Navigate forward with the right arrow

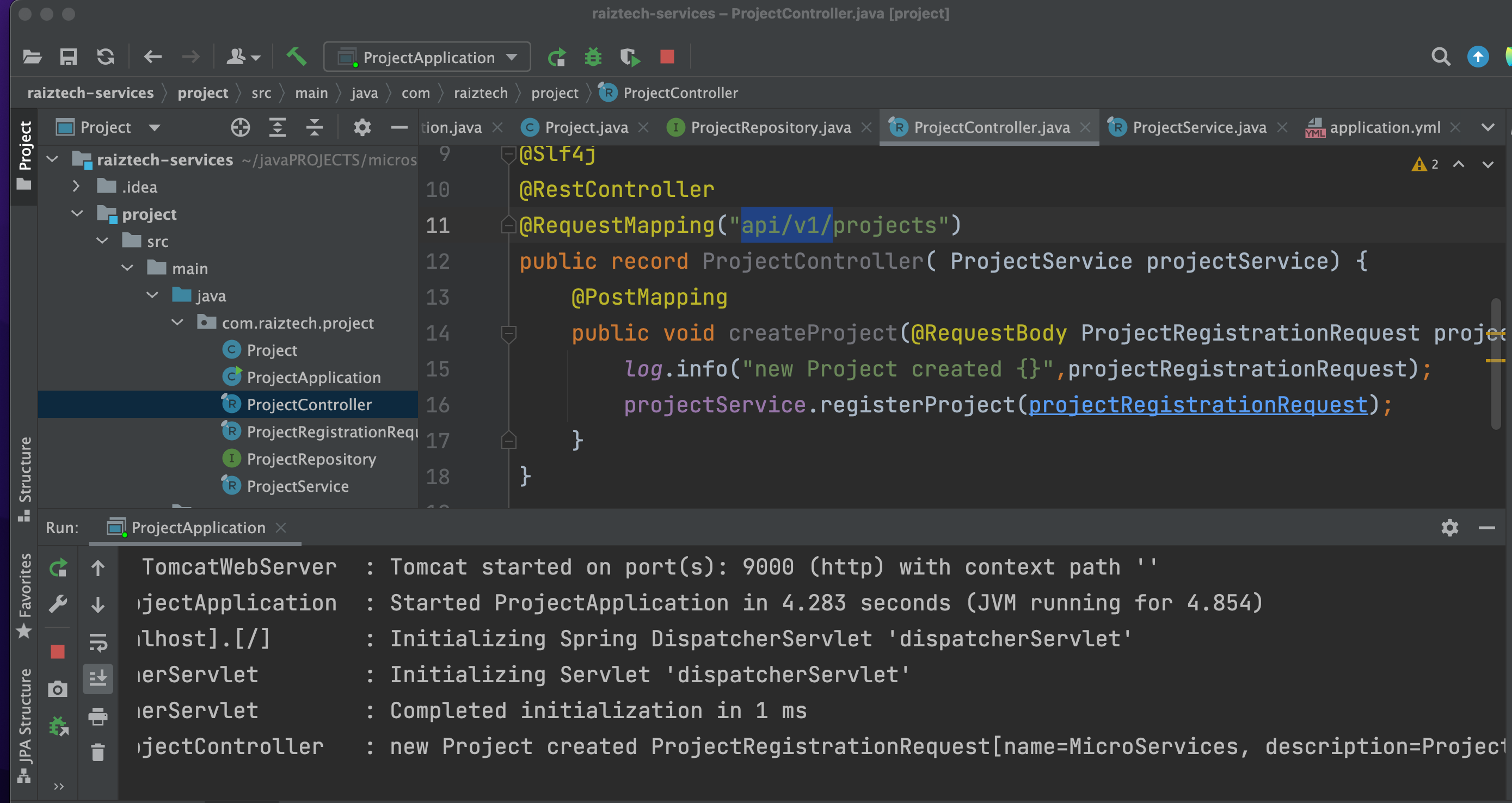click(190, 57)
